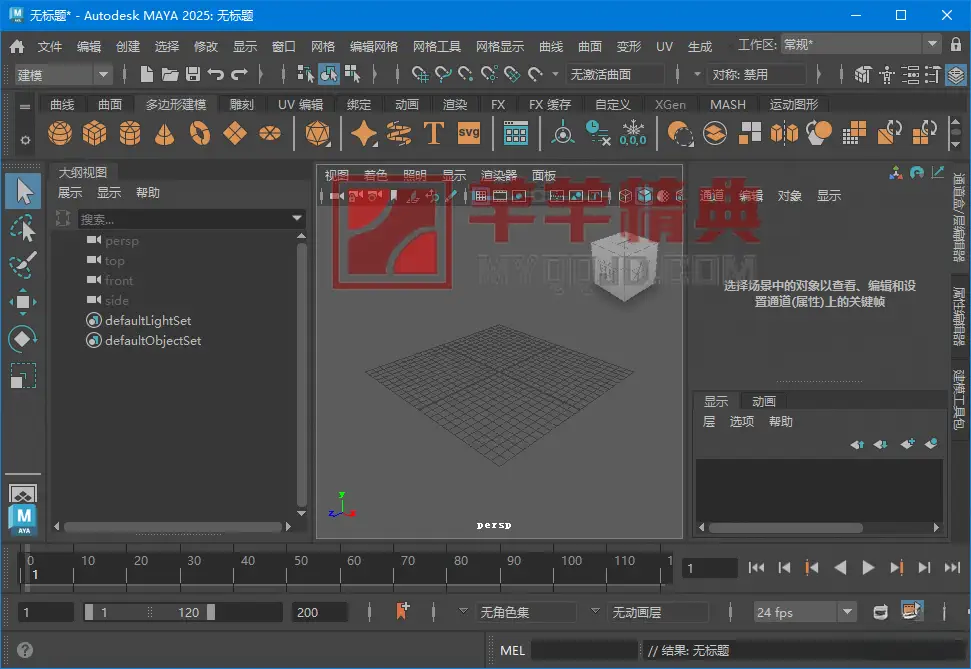This screenshot has height=669, width=971.
Task: Go to the start of playback range
Action: (756, 567)
